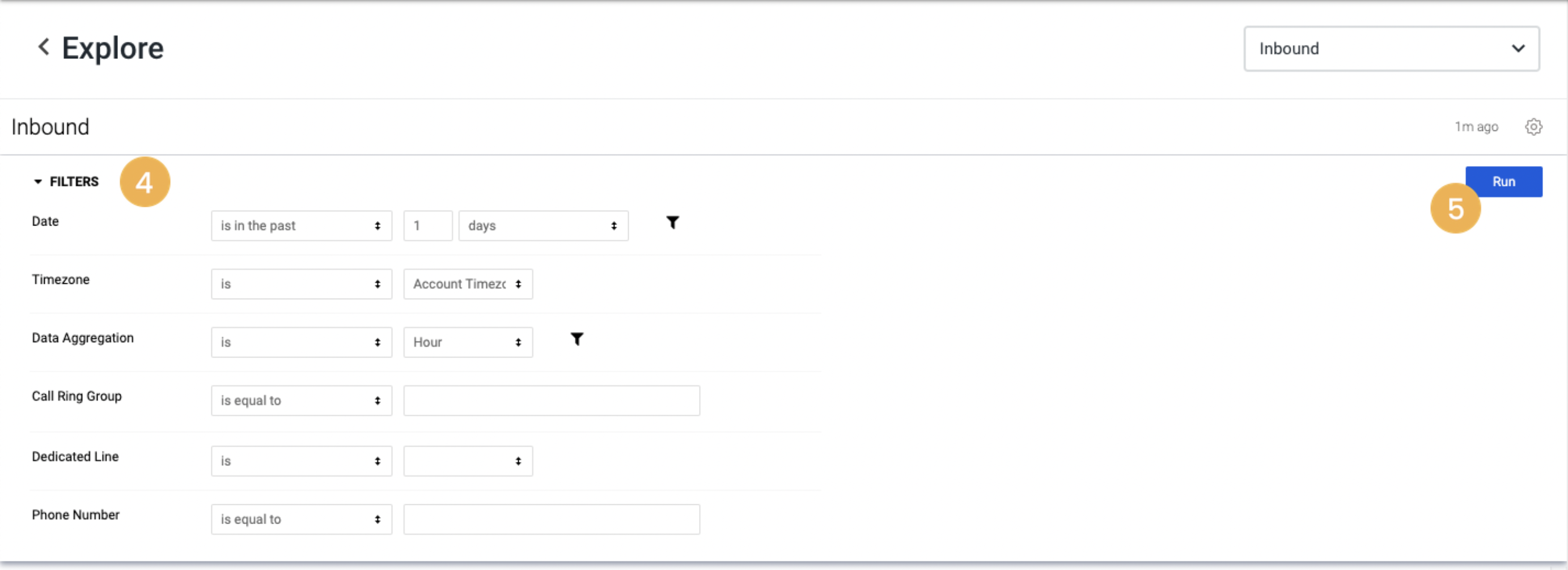Open the Dedicated Line value dropdown
Image resolution: width=1568 pixels, height=570 pixels.
468,461
